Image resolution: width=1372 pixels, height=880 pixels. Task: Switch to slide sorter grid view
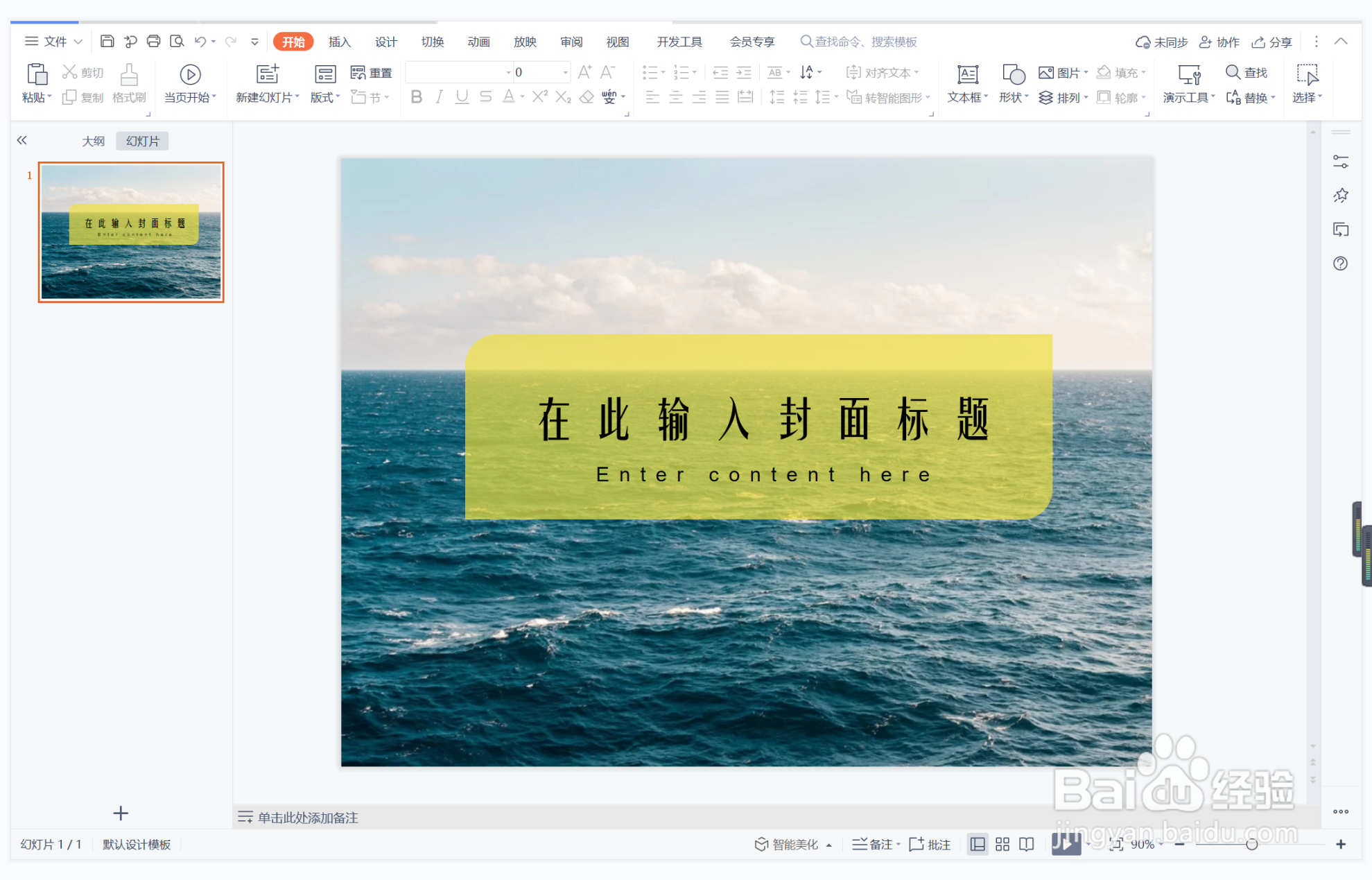coord(1001,844)
